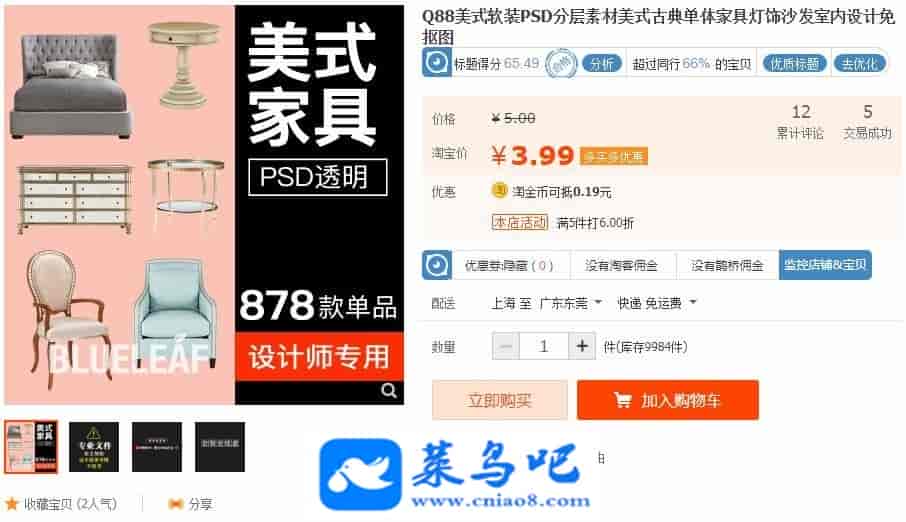The width and height of the screenshot is (906, 522).
Task: Click the blue plugin icon beside title score
Action: tap(436, 62)
